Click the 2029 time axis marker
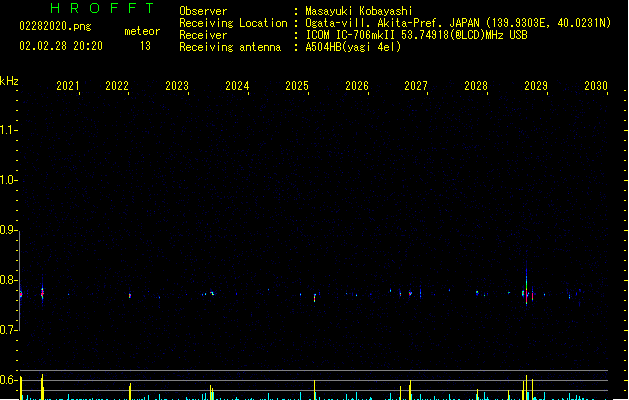The height and width of the screenshot is (400, 629). [536, 86]
